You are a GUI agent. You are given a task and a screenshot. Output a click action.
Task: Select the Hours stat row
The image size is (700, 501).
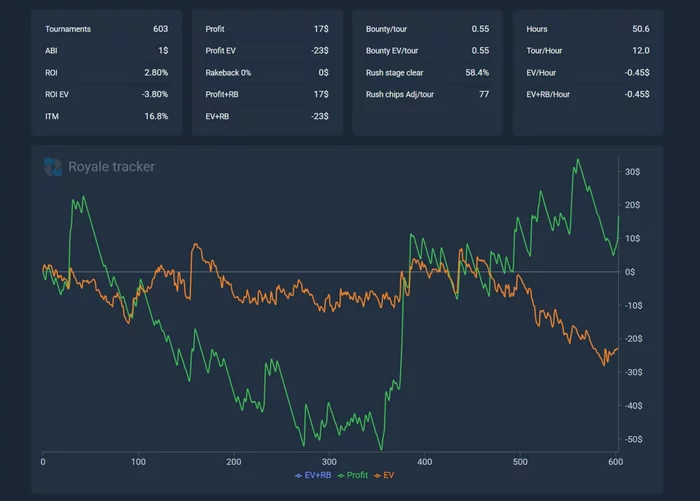[x=587, y=29]
